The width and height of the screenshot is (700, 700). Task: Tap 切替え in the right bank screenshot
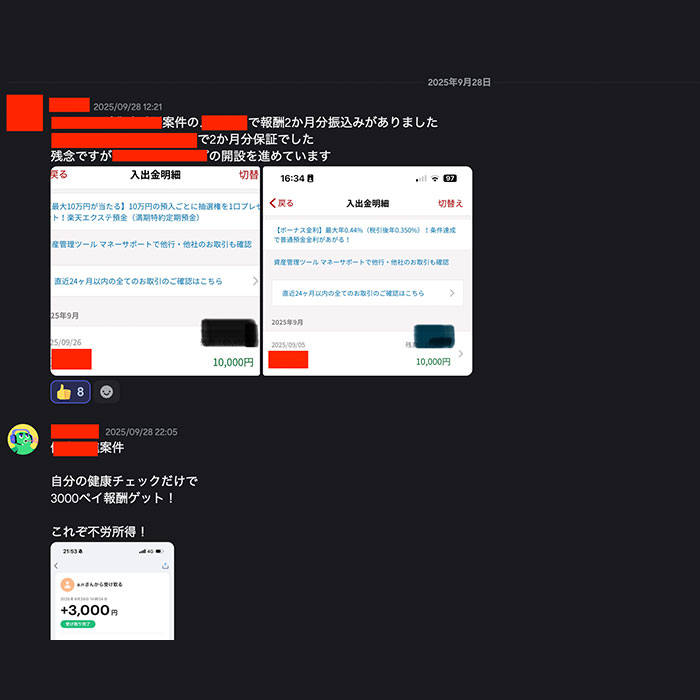(450, 204)
